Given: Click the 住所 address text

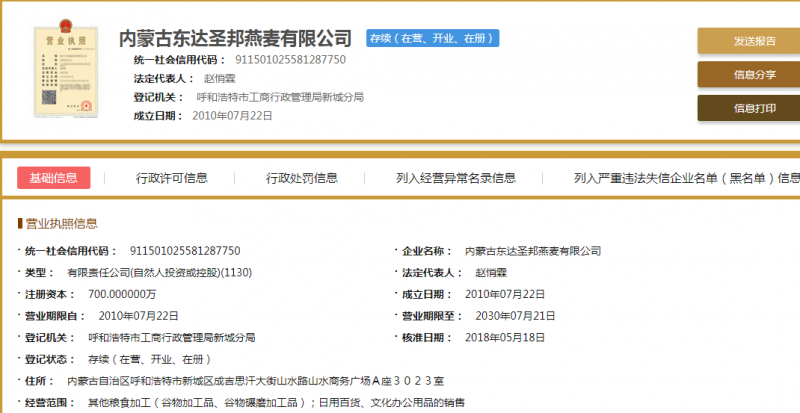Looking at the screenshot, I should point(256,381).
